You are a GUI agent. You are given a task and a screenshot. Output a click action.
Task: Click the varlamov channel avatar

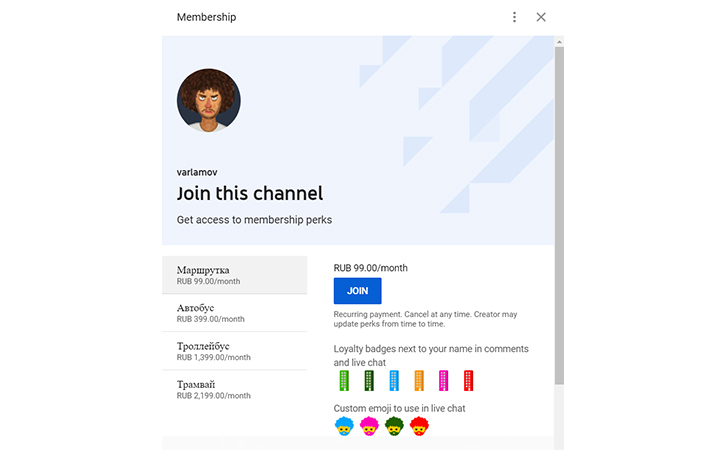[x=209, y=101]
